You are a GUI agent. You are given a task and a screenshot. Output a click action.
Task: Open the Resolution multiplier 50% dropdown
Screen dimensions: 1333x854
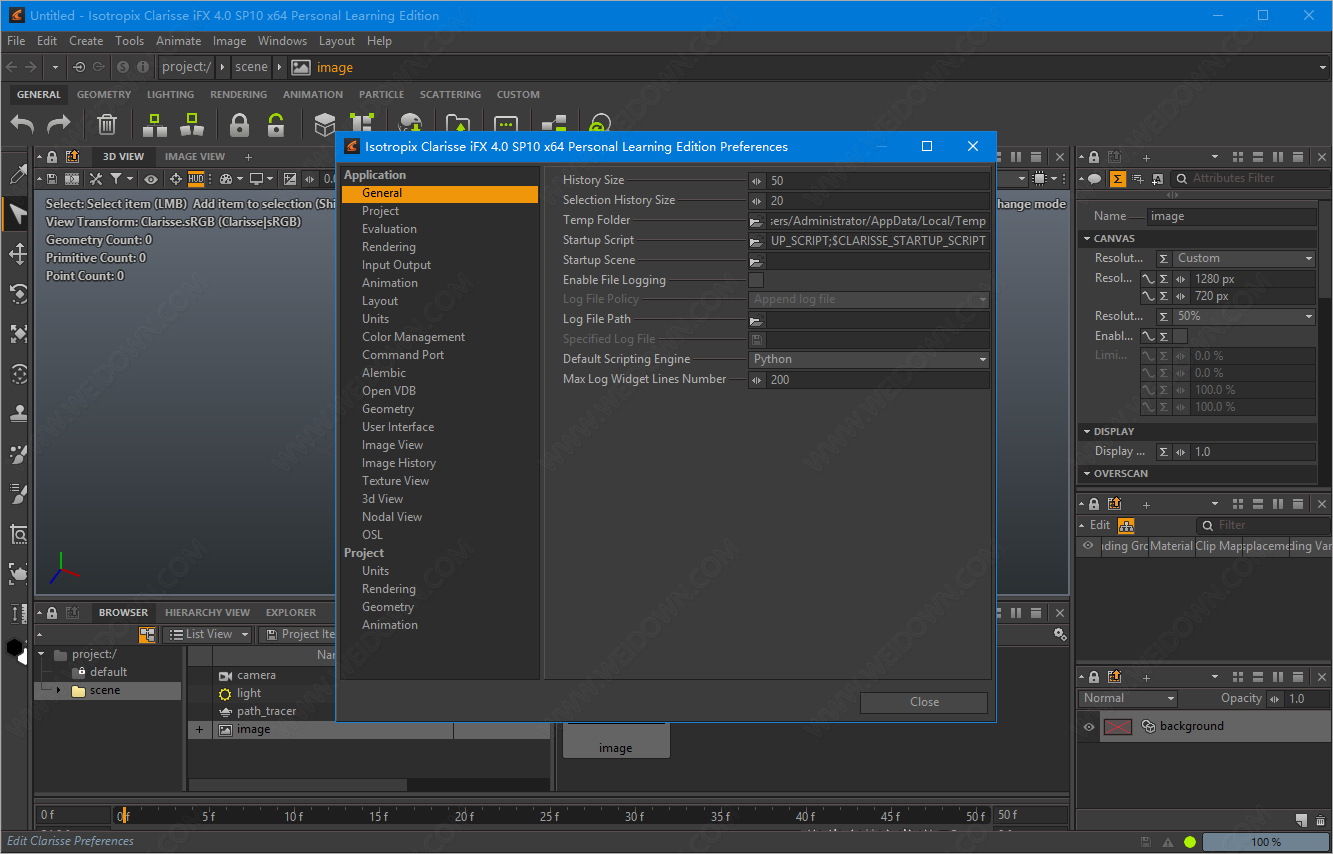(1245, 316)
